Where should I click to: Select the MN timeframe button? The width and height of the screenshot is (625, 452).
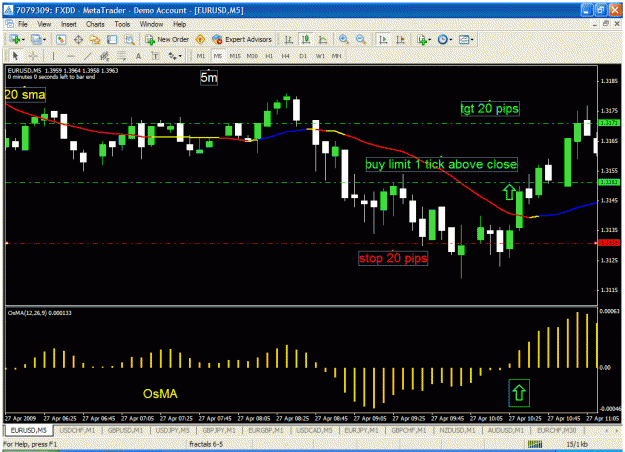pos(337,56)
